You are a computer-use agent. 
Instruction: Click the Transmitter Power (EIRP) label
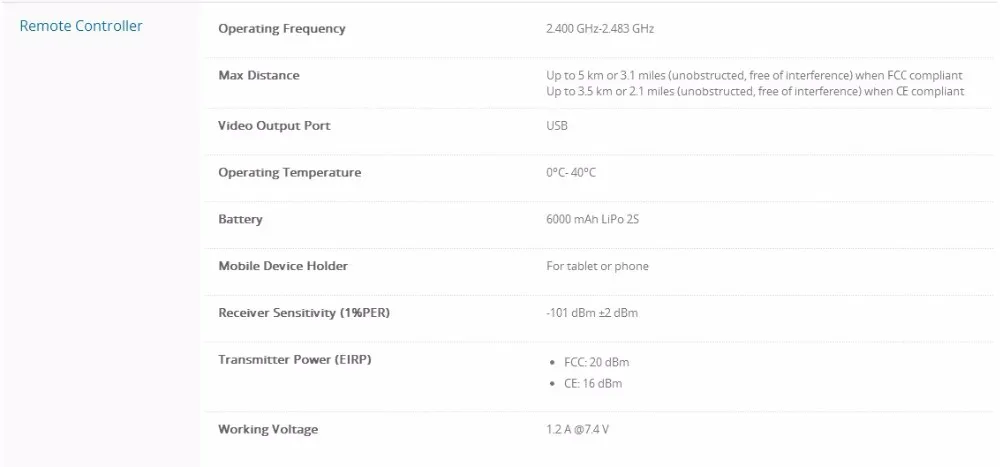pos(294,359)
